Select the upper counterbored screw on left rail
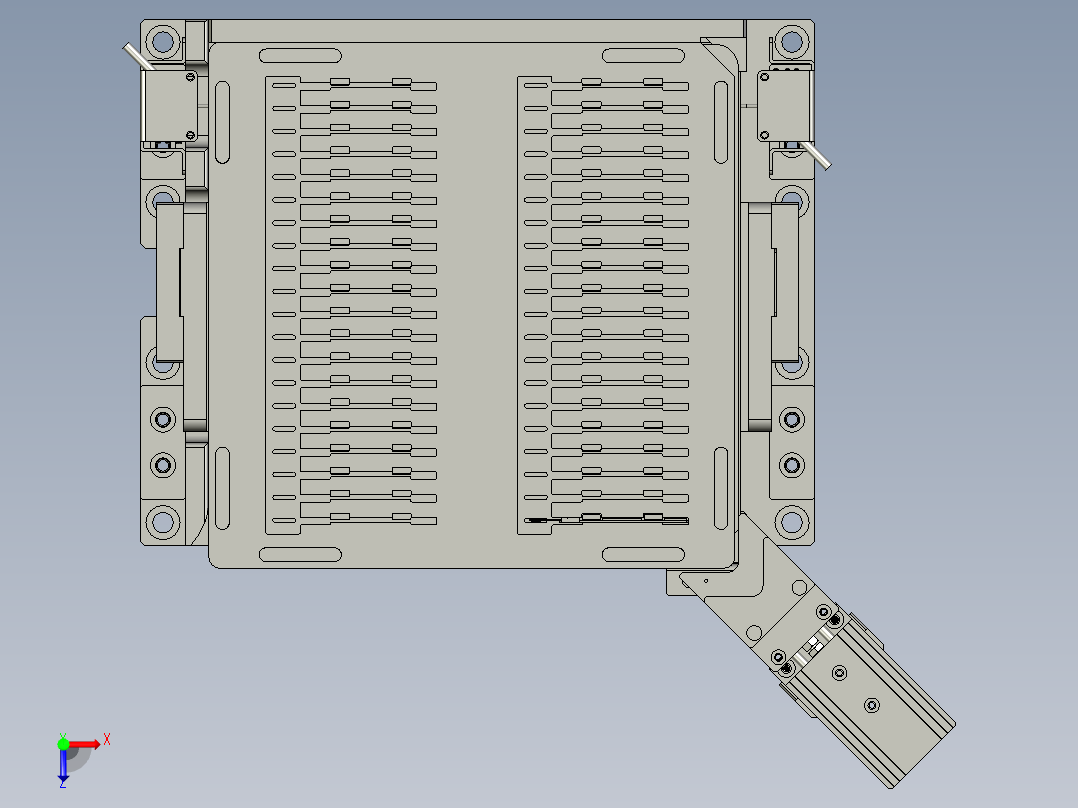Image resolution: width=1078 pixels, height=808 pixels. [x=163, y=419]
